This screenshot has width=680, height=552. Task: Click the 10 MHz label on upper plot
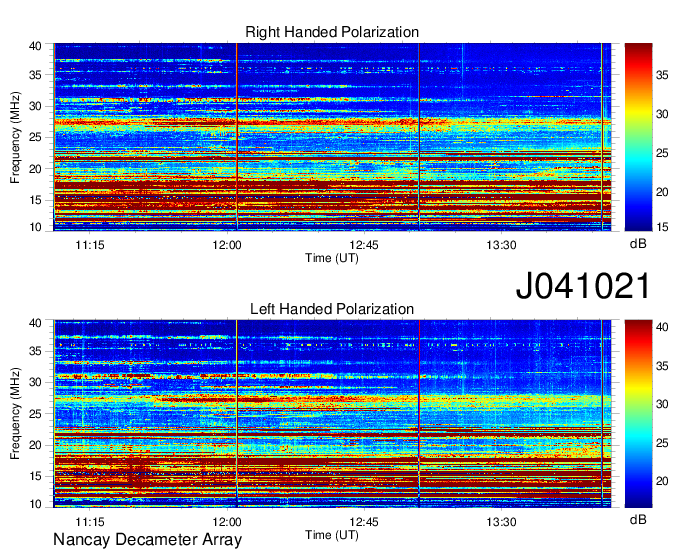(x=36, y=227)
